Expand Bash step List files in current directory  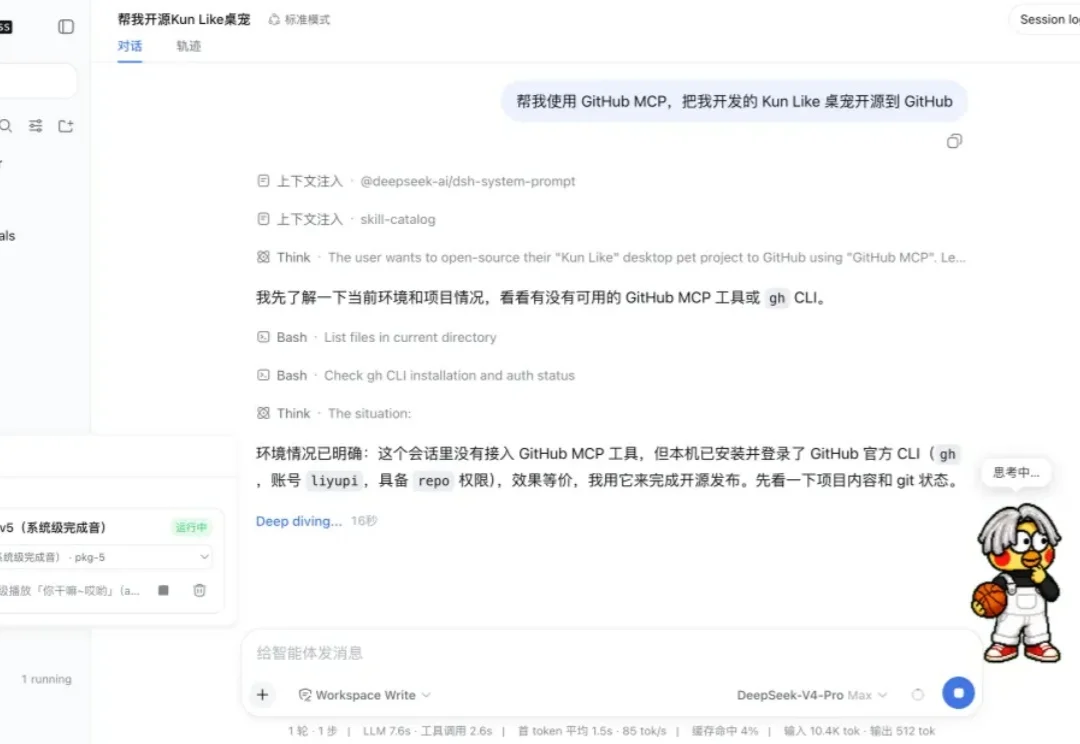coord(376,338)
